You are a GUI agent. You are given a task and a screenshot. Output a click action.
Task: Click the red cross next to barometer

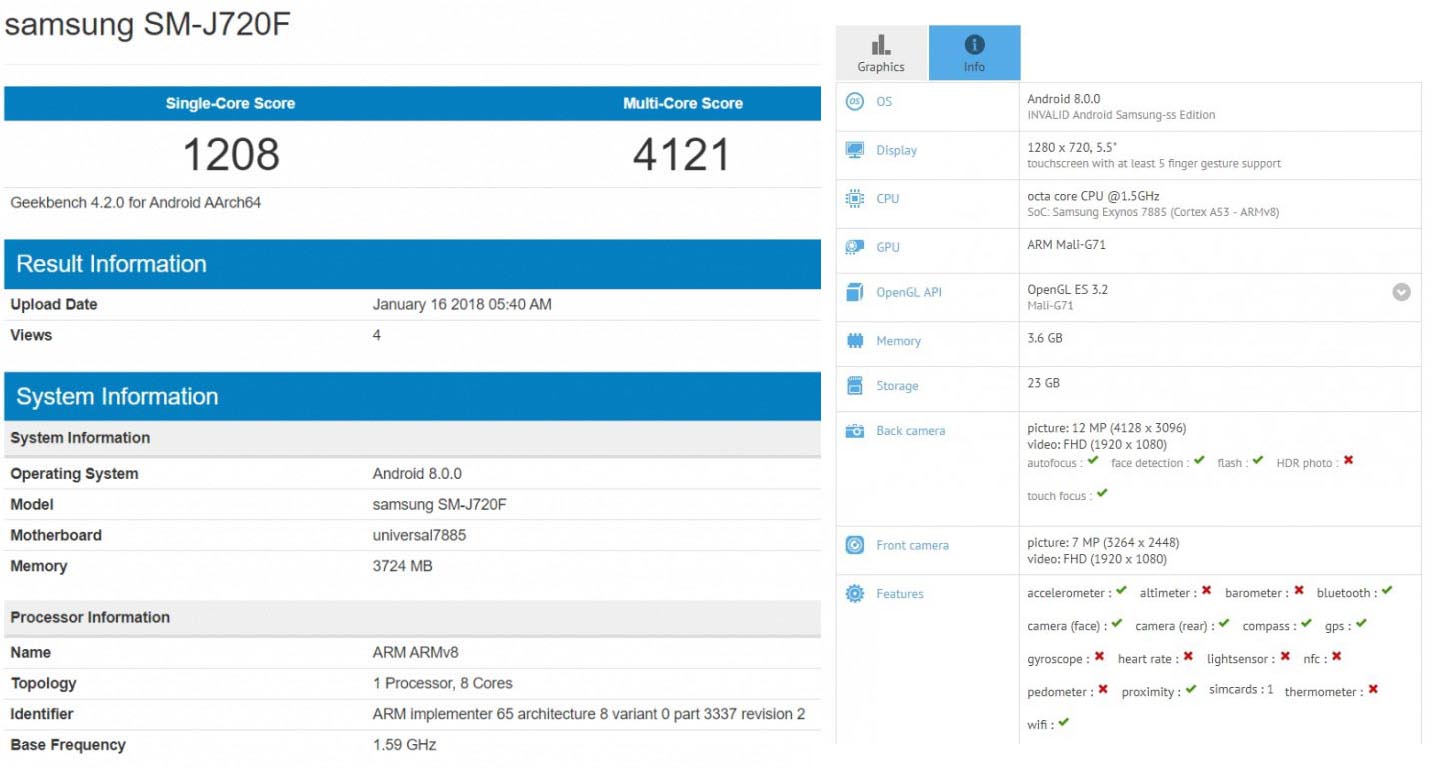[1299, 591]
